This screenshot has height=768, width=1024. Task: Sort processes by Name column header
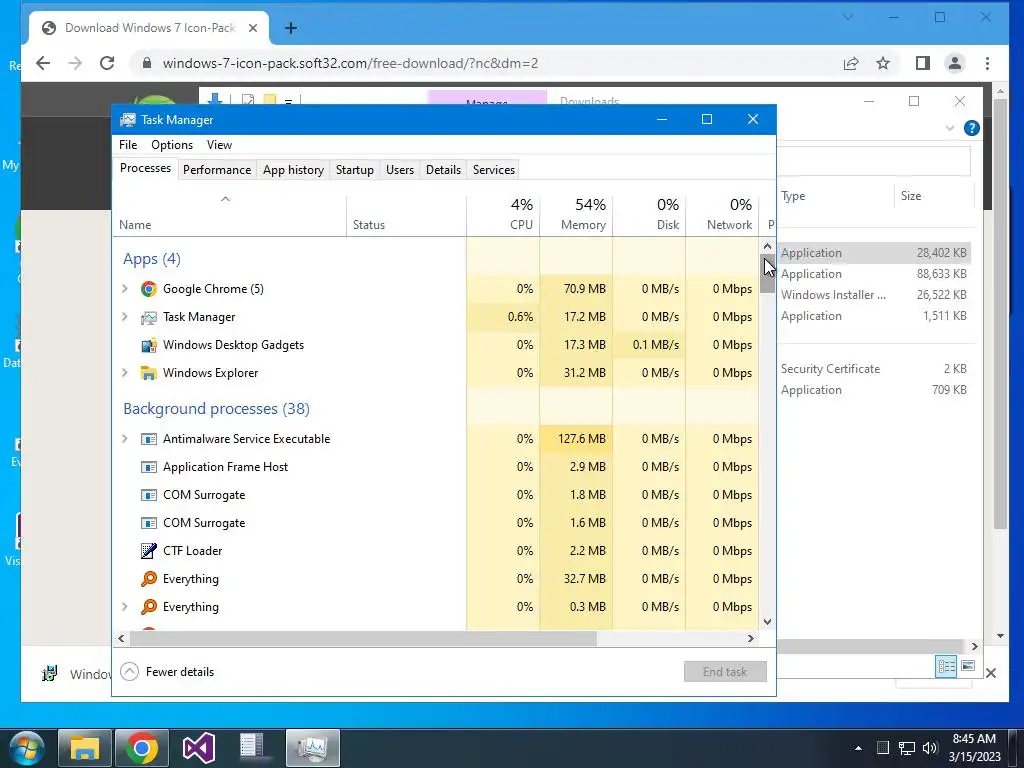(229, 214)
